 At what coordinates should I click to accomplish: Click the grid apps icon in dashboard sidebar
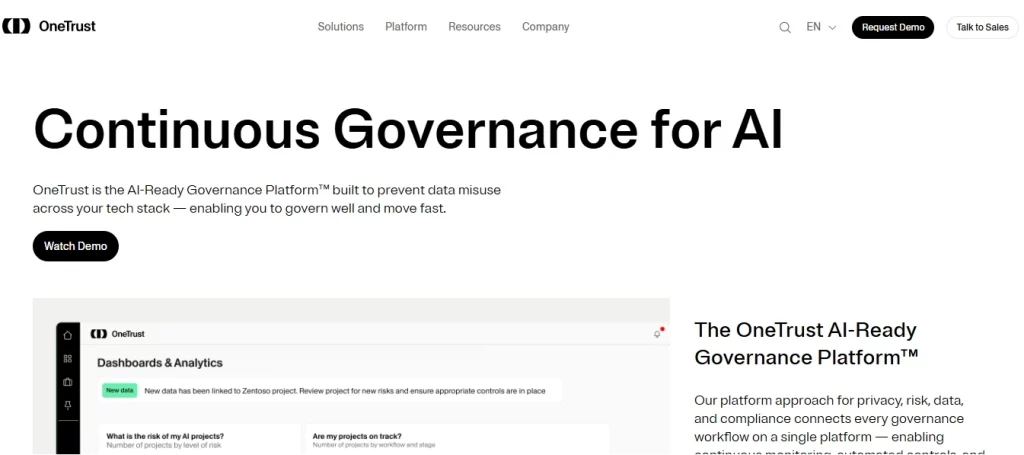pyautogui.click(x=68, y=358)
